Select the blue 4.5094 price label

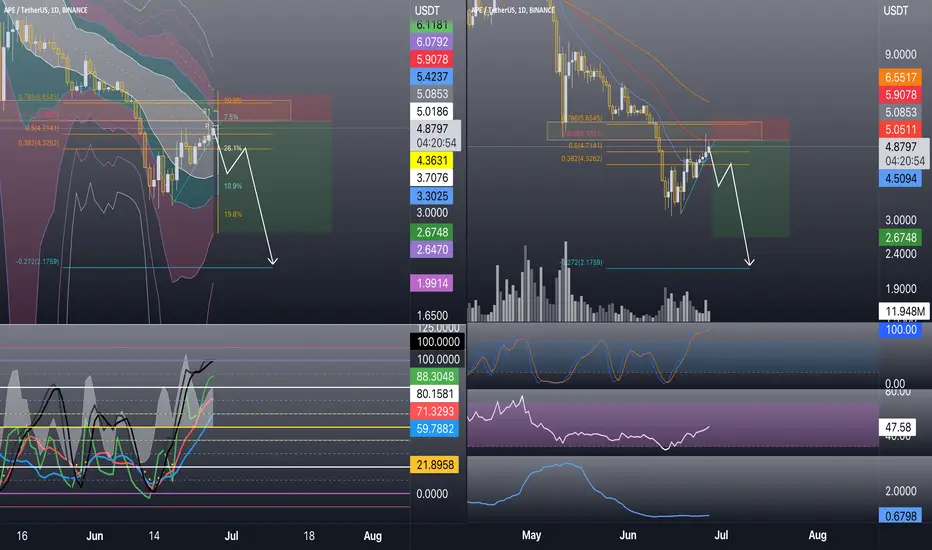[x=900, y=178]
